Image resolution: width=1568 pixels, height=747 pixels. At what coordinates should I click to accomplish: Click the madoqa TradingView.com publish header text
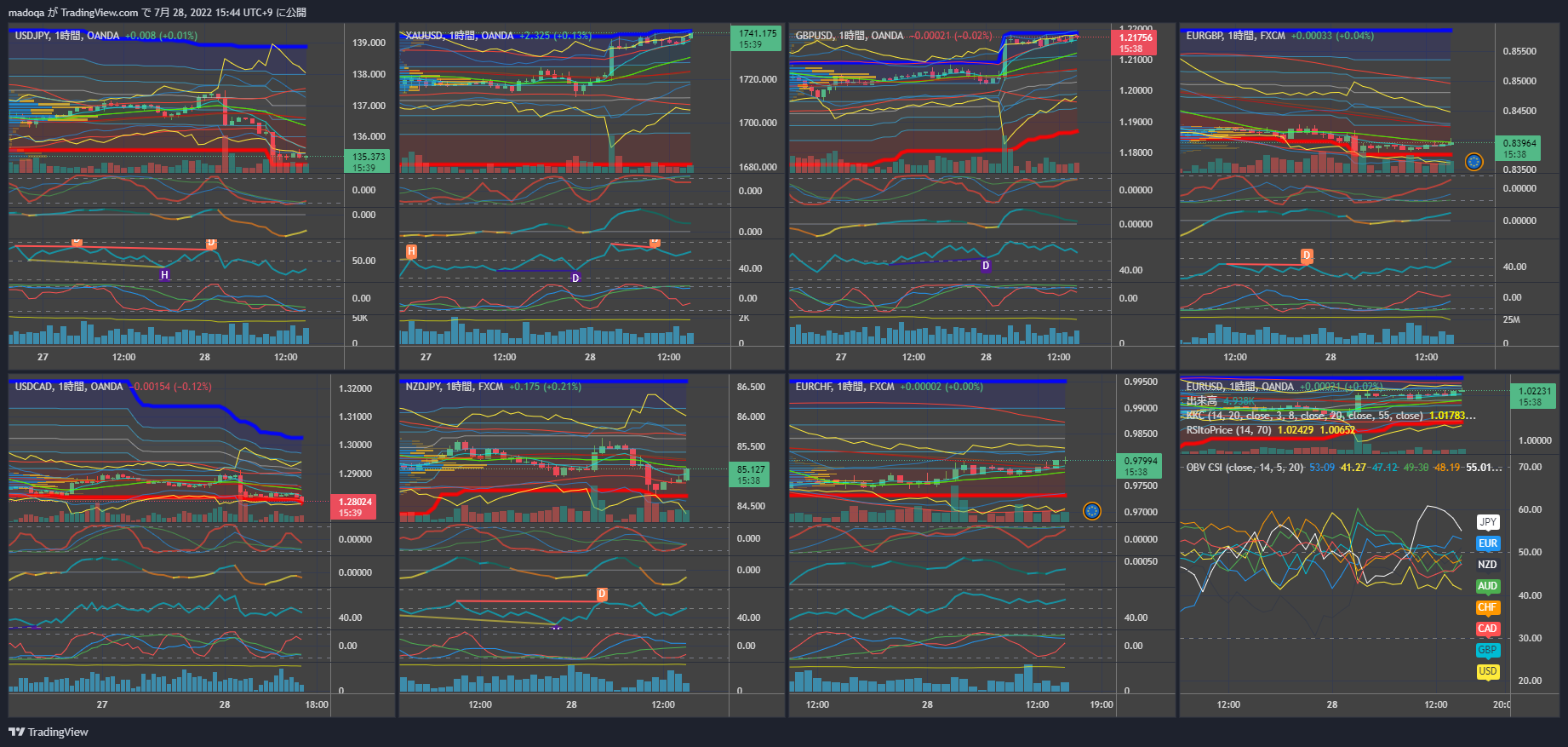pyautogui.click(x=157, y=13)
